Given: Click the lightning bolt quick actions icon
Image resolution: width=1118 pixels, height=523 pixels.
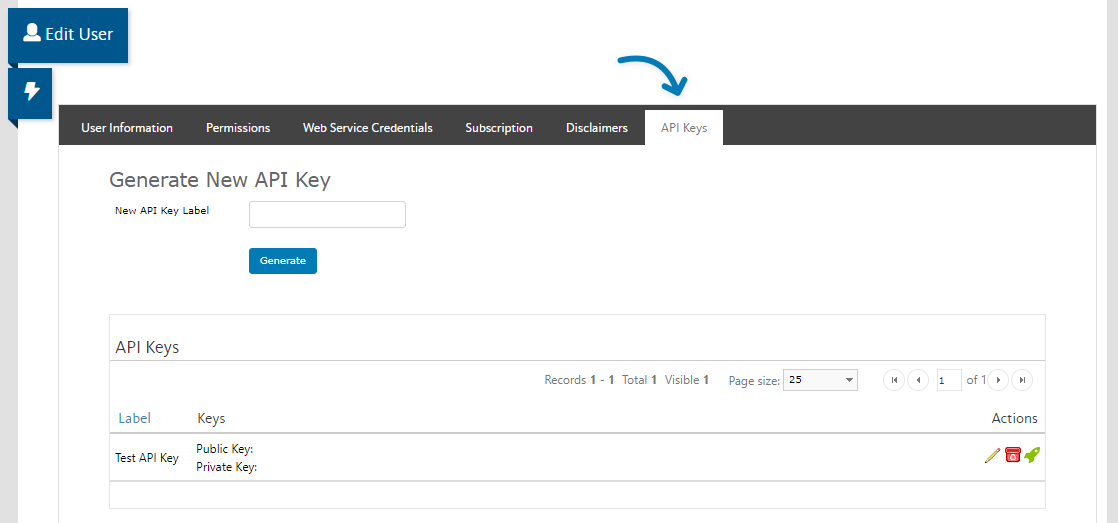Looking at the screenshot, I should tap(31, 93).
